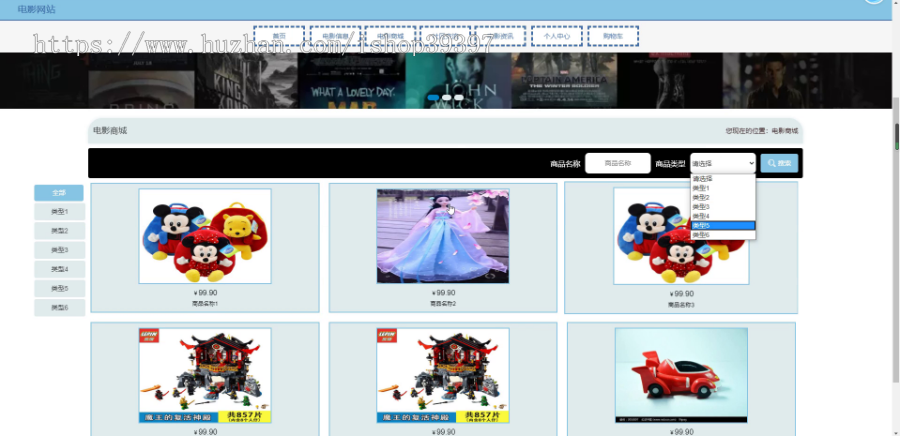
Task: Click ¥99.90 price above 商品名称1
Action: 205,293
